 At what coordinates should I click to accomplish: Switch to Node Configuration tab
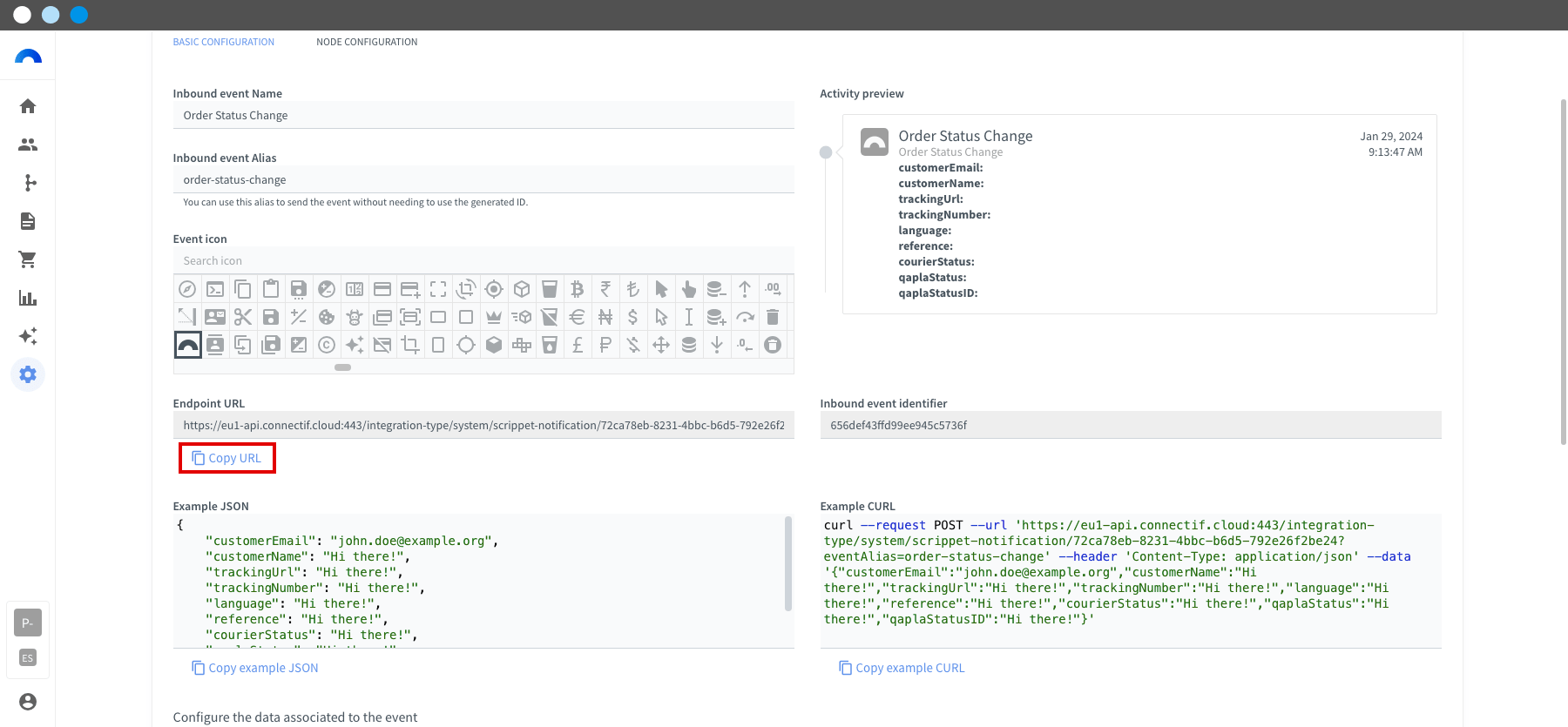coord(367,42)
